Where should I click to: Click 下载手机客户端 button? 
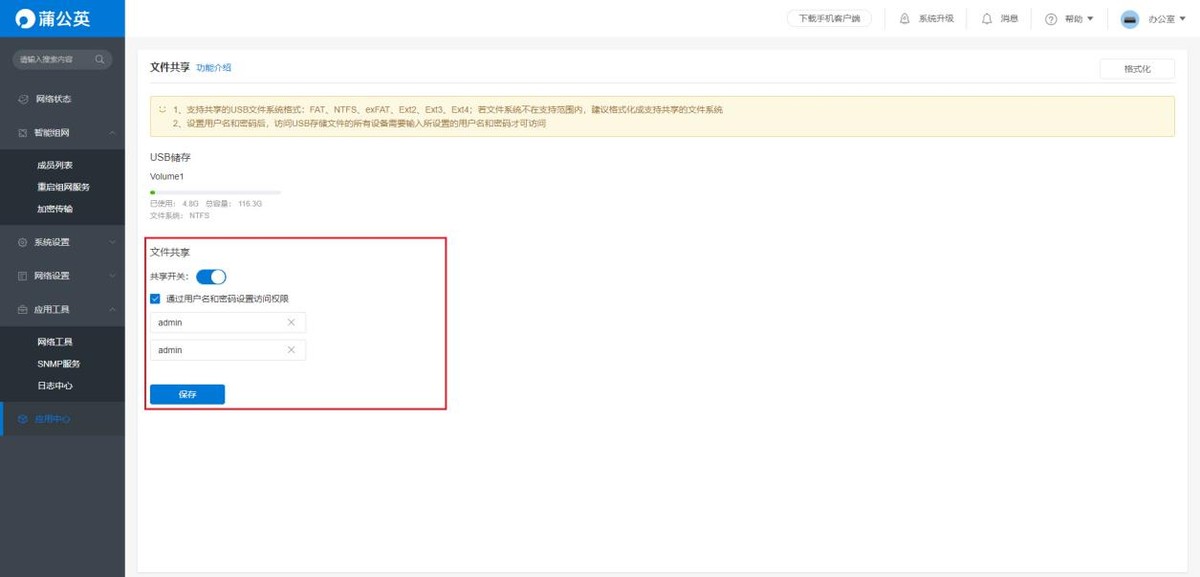829,19
